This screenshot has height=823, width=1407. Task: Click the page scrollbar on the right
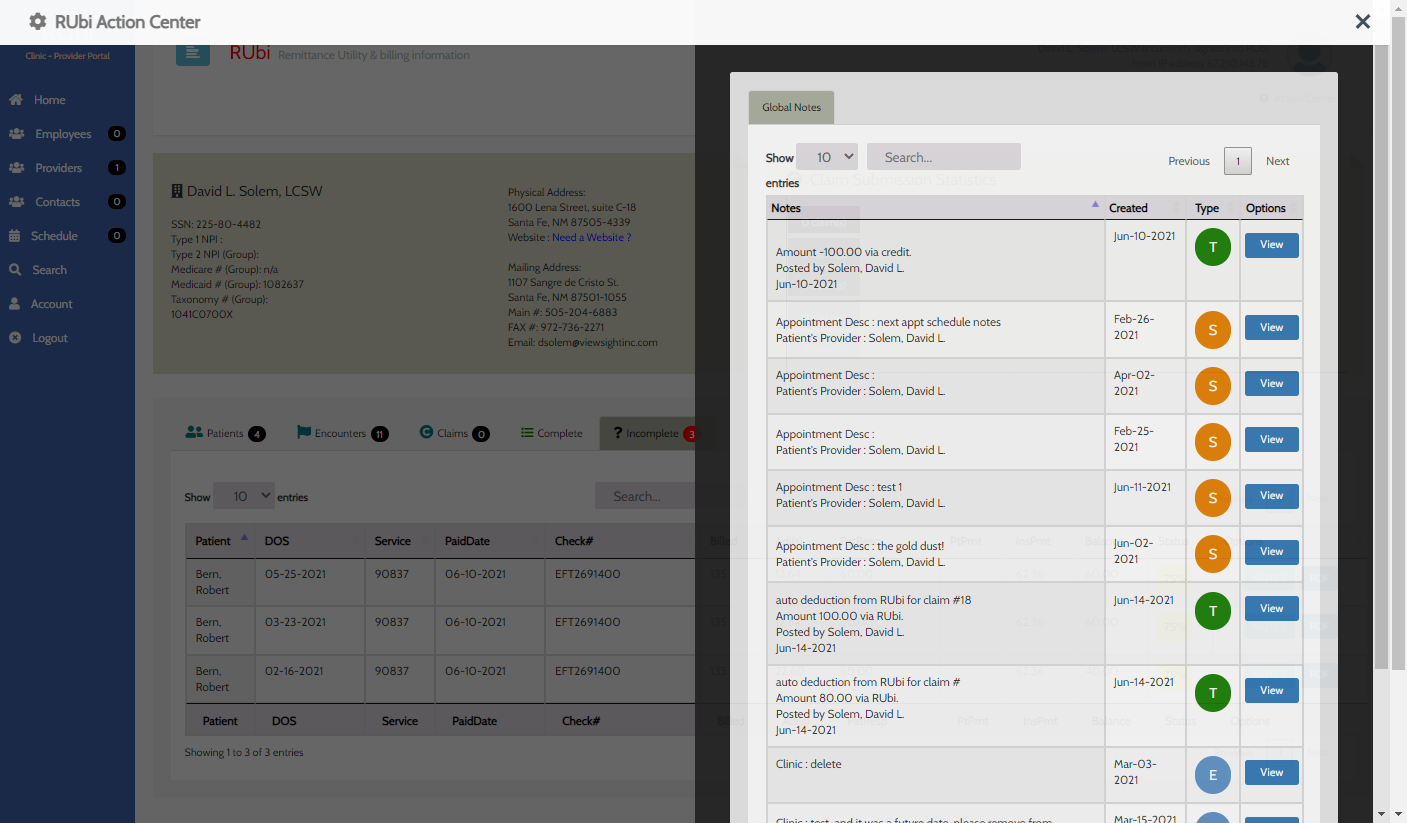[x=1381, y=350]
